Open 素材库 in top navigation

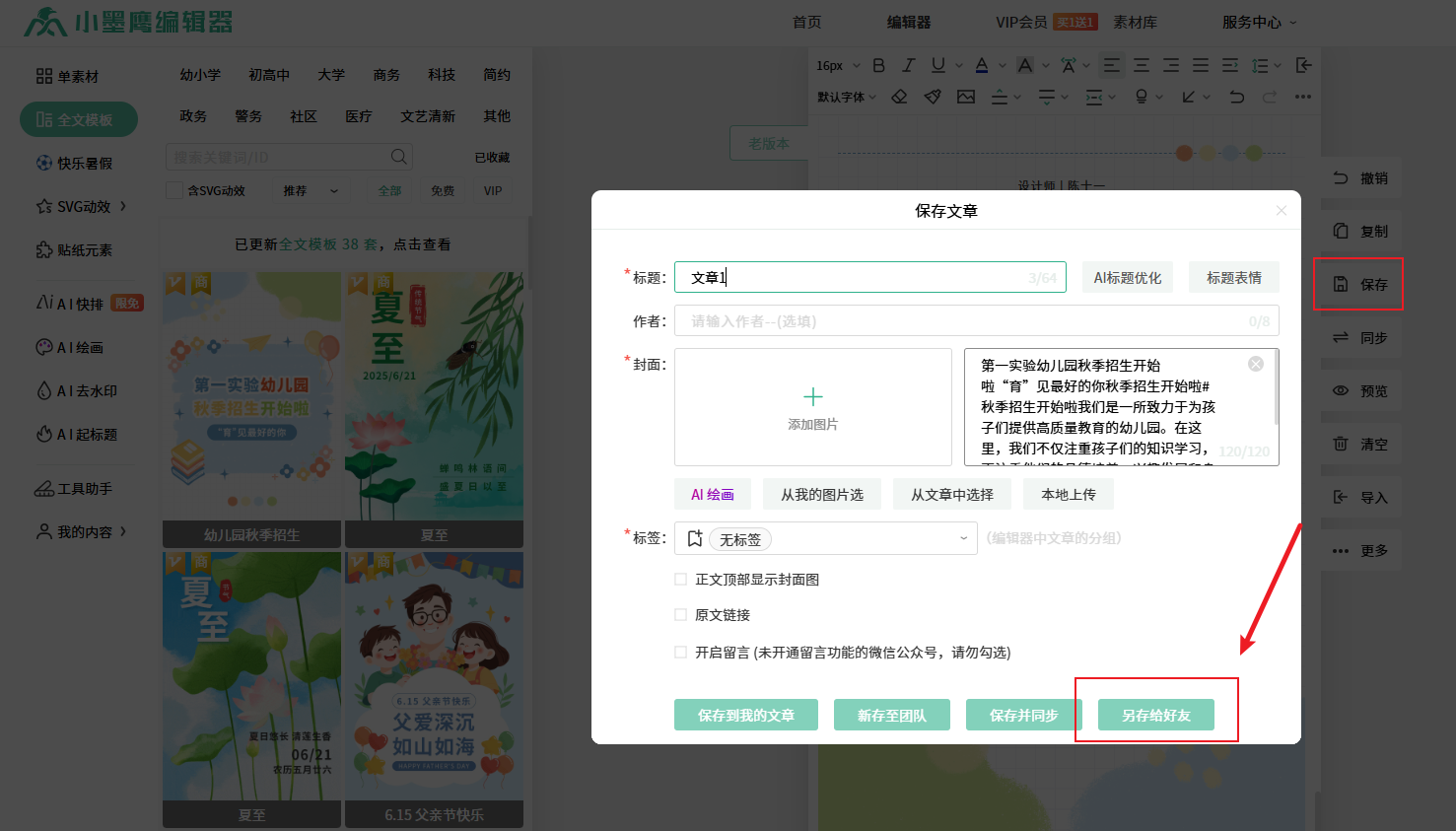1136,22
